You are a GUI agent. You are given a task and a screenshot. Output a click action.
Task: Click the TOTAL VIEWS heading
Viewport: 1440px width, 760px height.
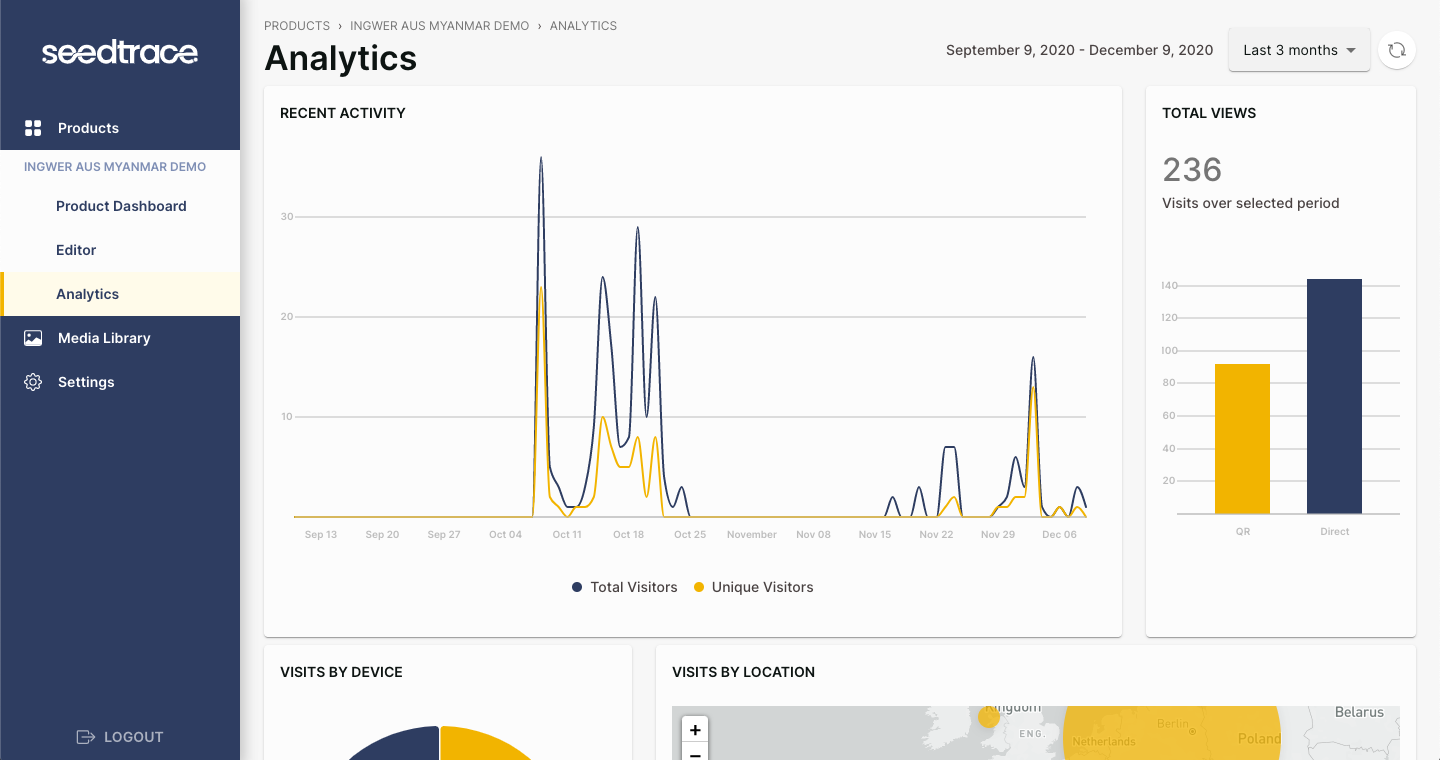1209,113
